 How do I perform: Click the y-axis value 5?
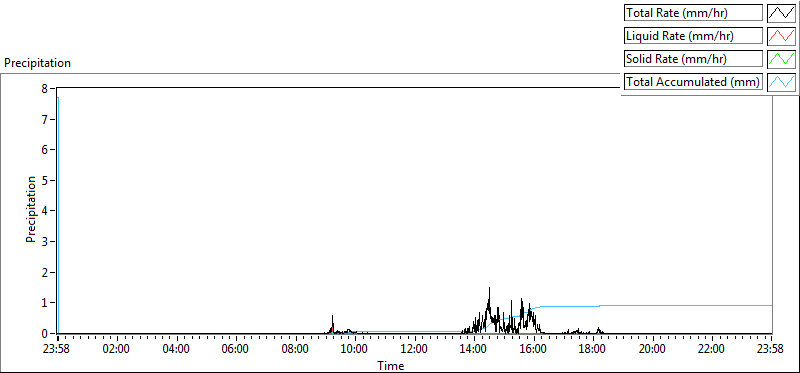pos(45,180)
